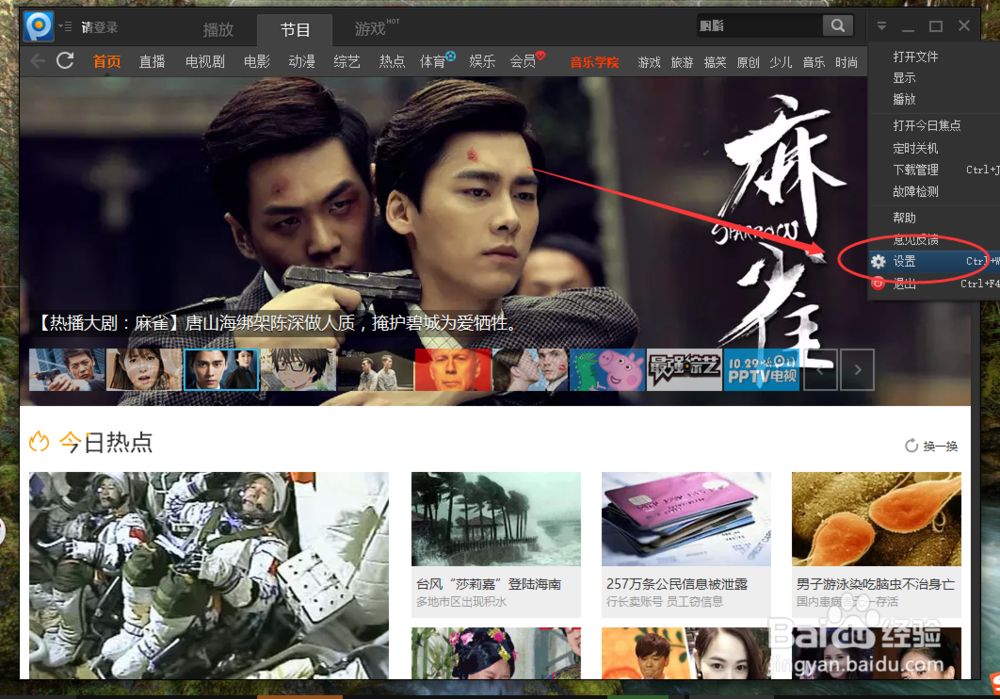The image size is (1000, 699).
Task: Refresh the page with reload icon
Action: click(65, 61)
